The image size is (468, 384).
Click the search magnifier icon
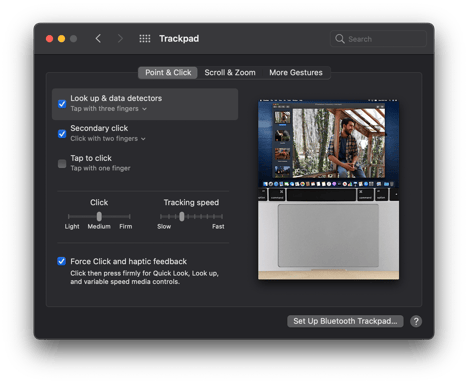point(340,39)
